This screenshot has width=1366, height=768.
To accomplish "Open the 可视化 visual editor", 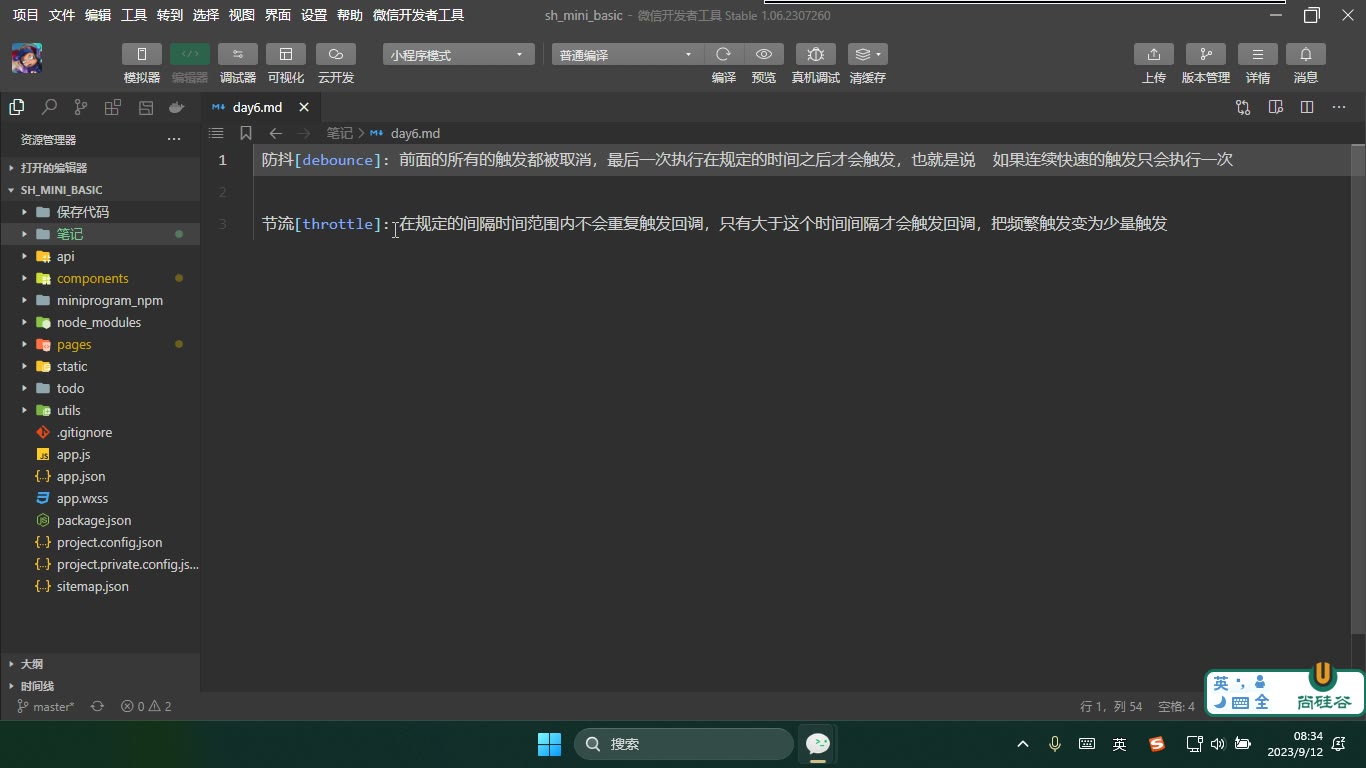I will point(286,54).
